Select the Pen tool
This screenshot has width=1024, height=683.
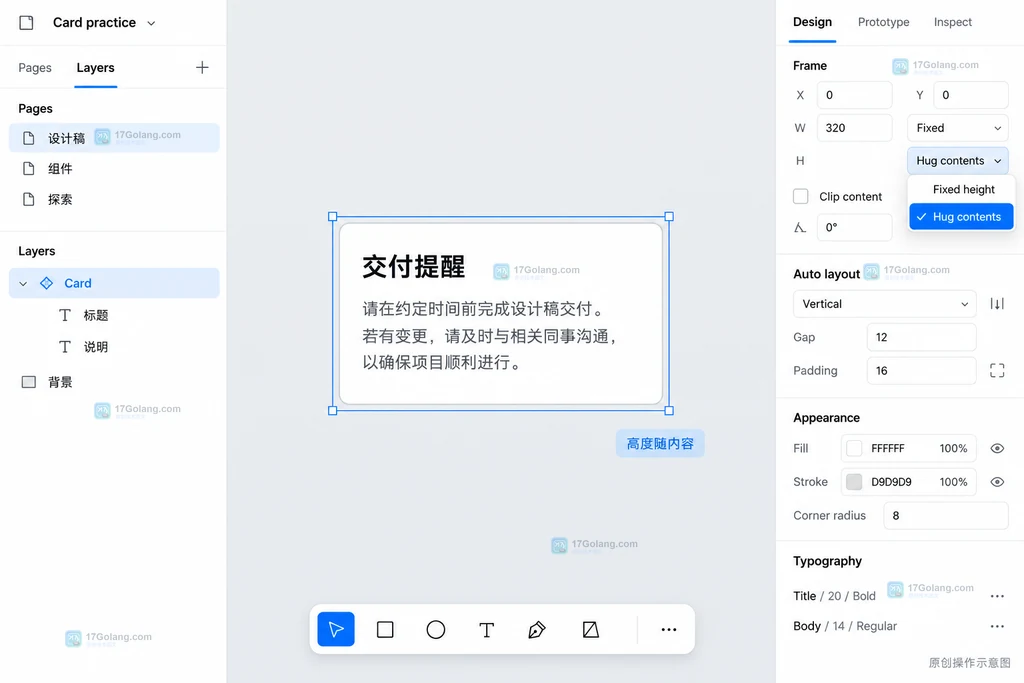pyautogui.click(x=537, y=629)
